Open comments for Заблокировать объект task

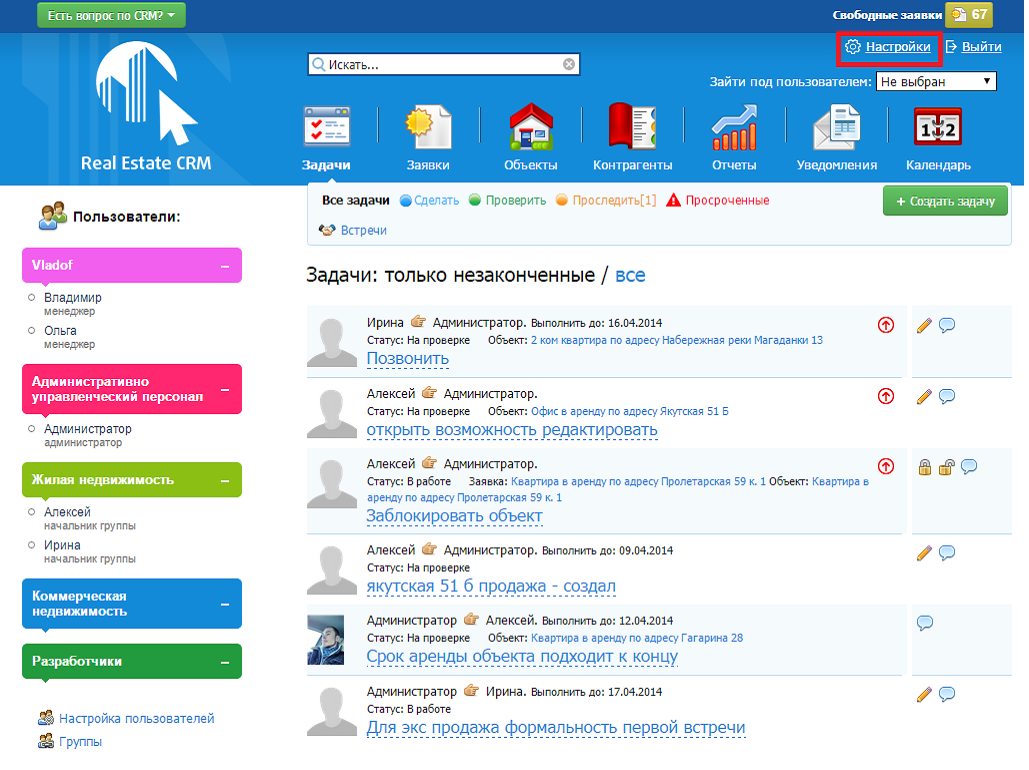pos(969,467)
